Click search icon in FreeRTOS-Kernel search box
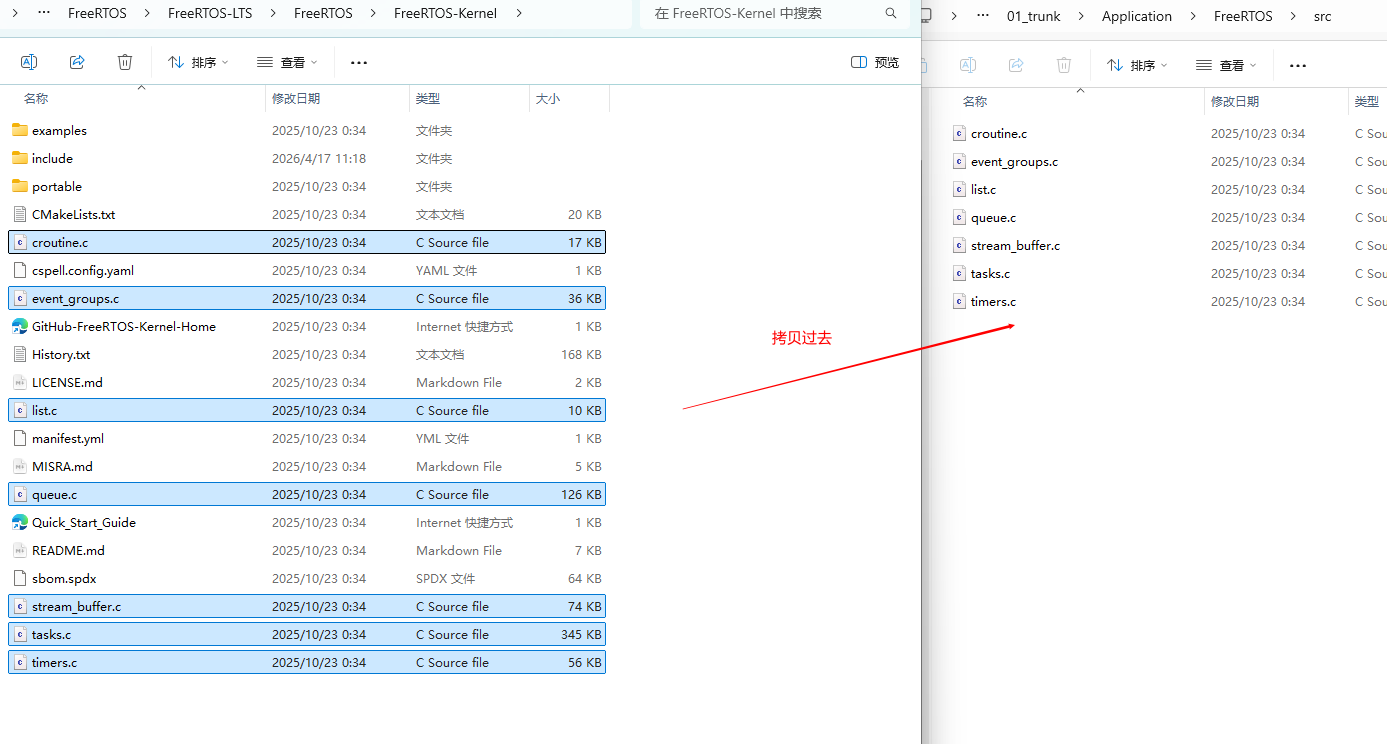The height and width of the screenshot is (744, 1387). (891, 13)
